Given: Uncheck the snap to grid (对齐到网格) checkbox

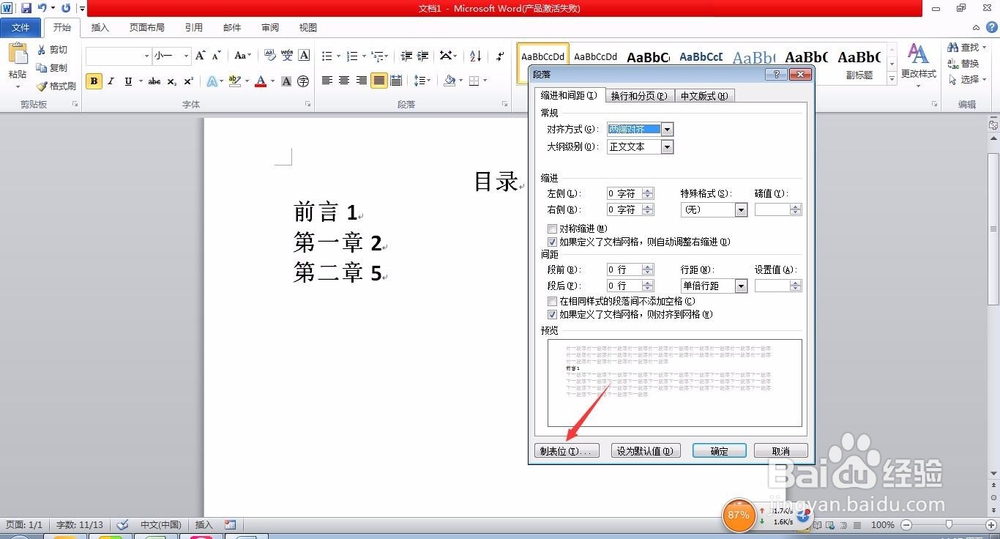Looking at the screenshot, I should click(x=552, y=314).
